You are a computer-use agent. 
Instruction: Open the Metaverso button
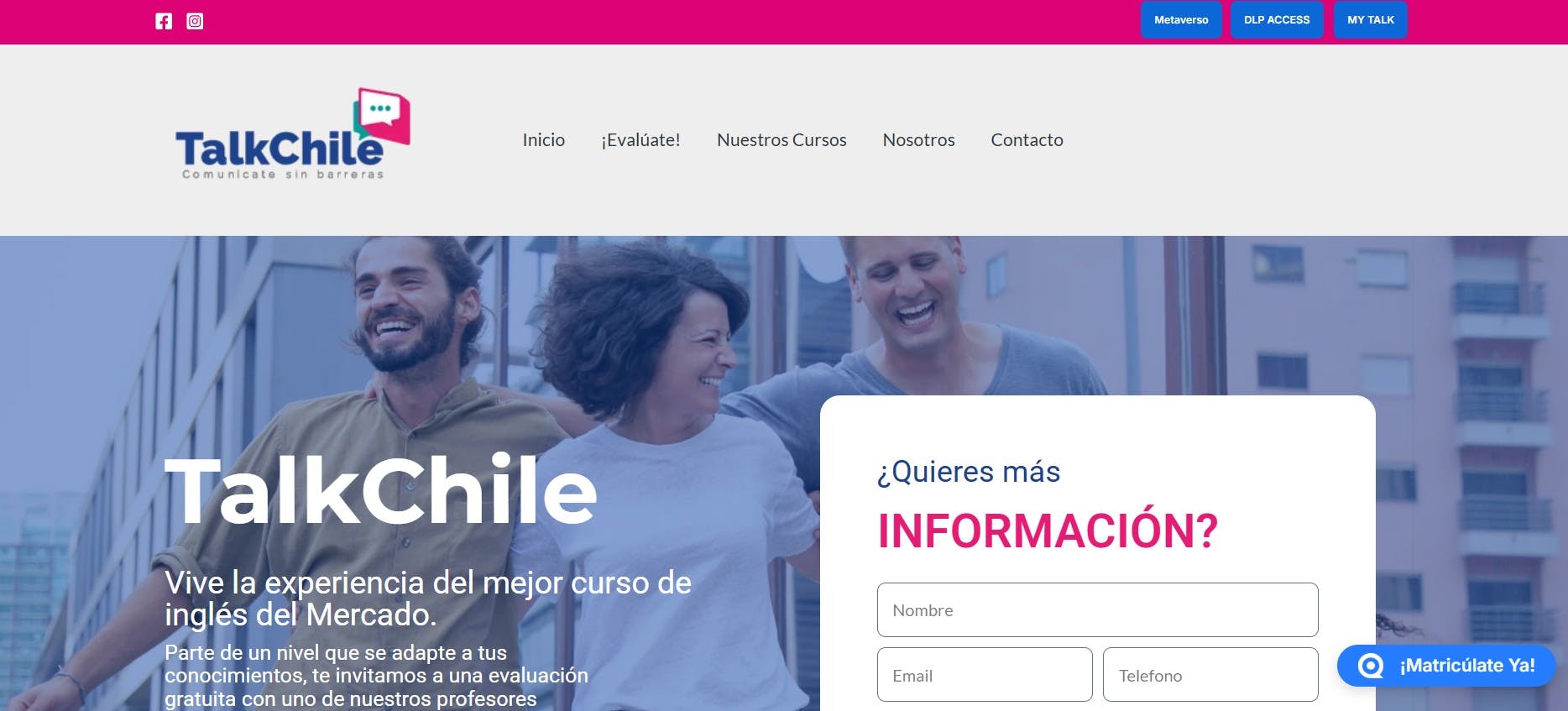[1181, 20]
